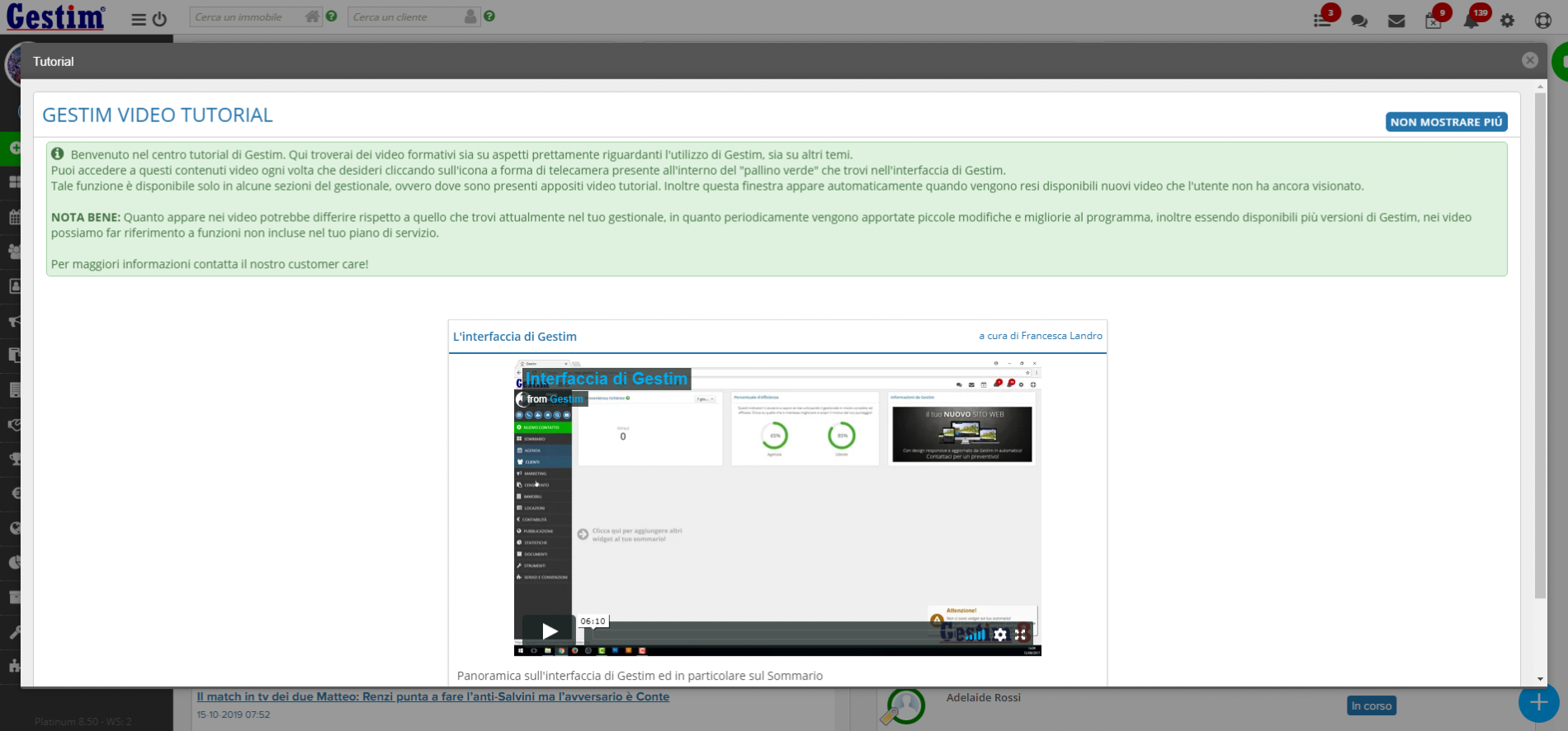
Task: Adjust the video volume bars
Action: coord(976,634)
